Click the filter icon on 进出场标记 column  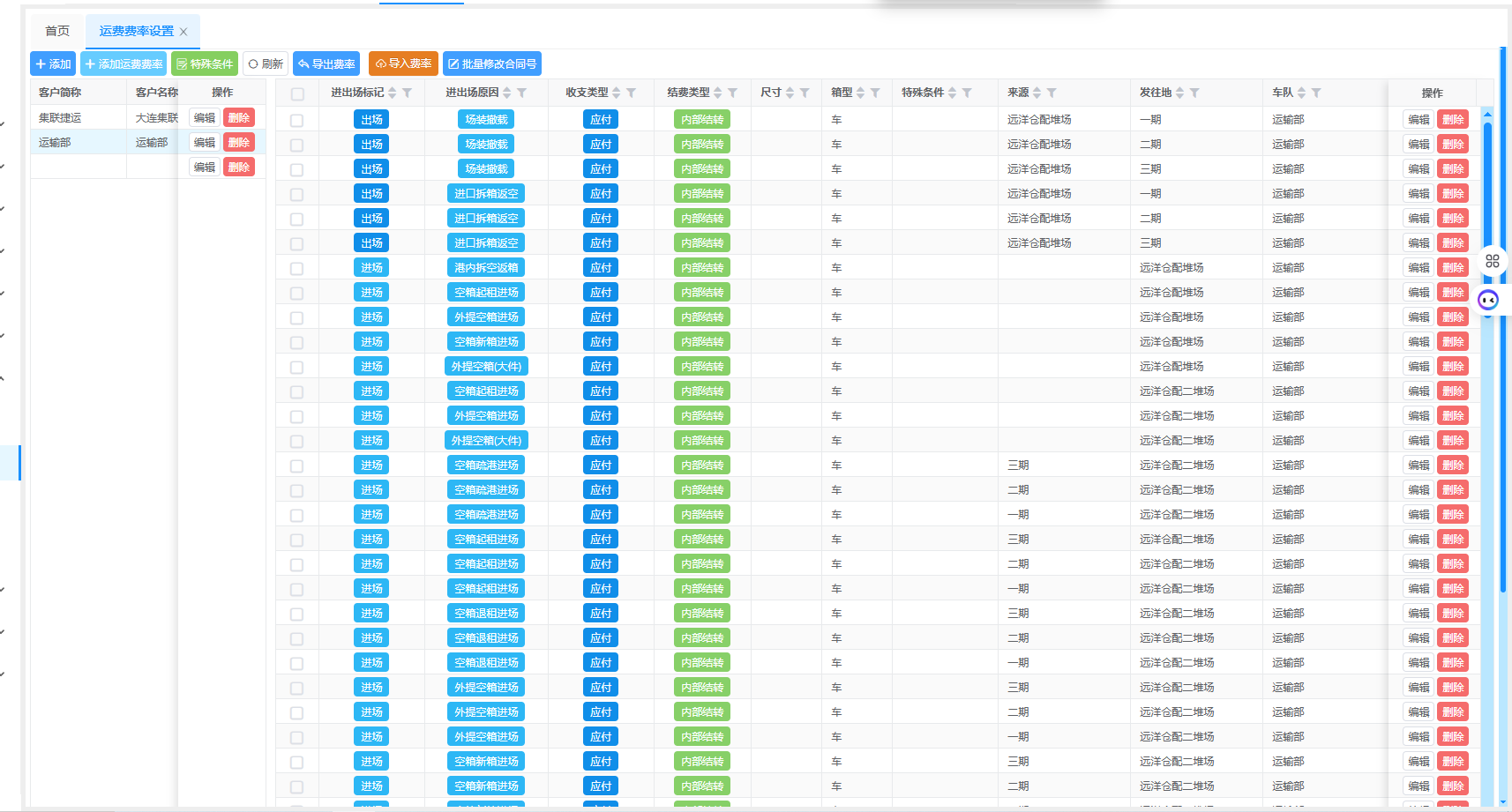tap(407, 93)
